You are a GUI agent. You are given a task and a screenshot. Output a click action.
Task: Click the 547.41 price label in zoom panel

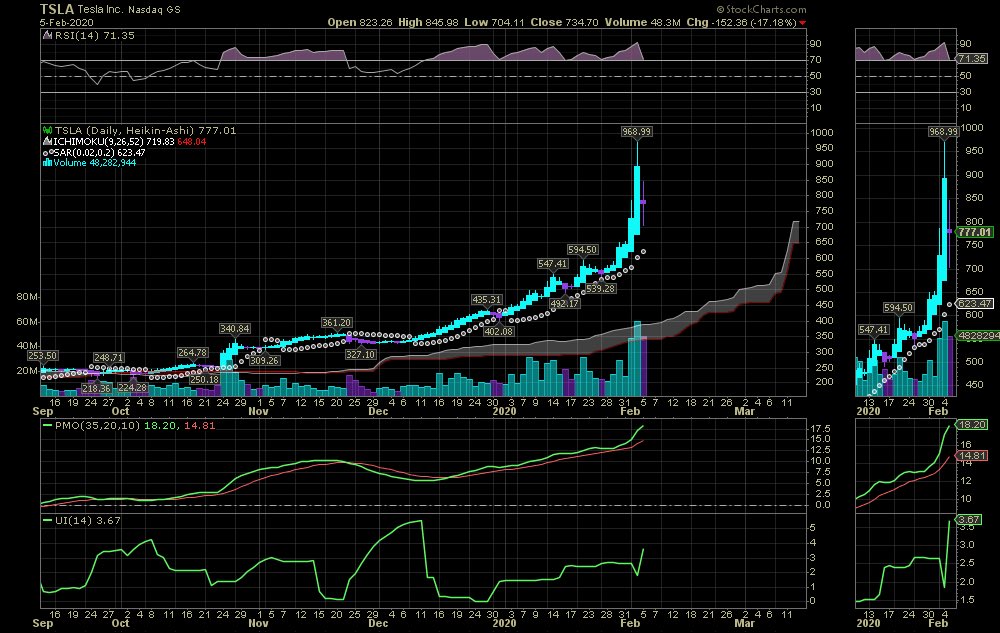coord(873,330)
